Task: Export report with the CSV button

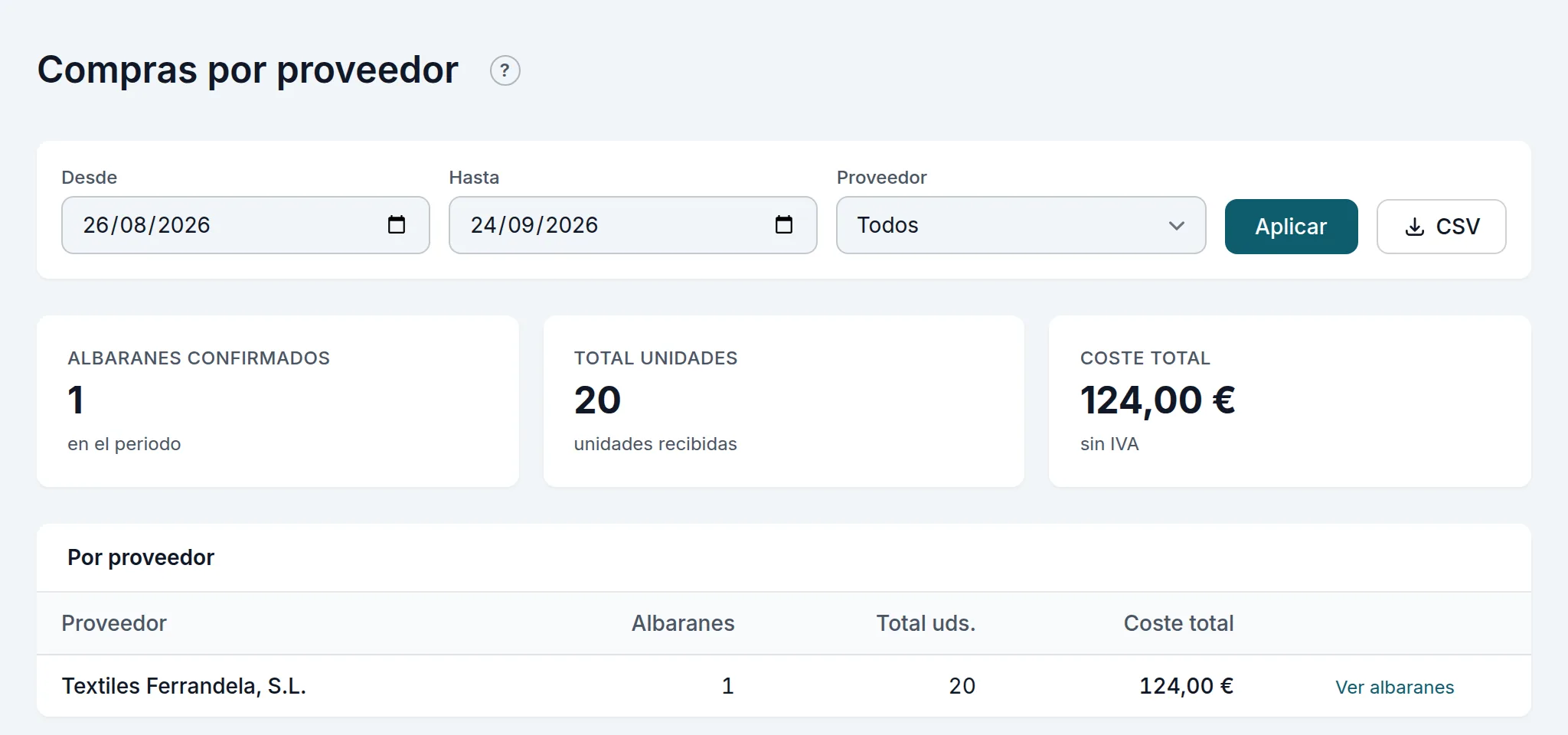Action: (x=1441, y=227)
